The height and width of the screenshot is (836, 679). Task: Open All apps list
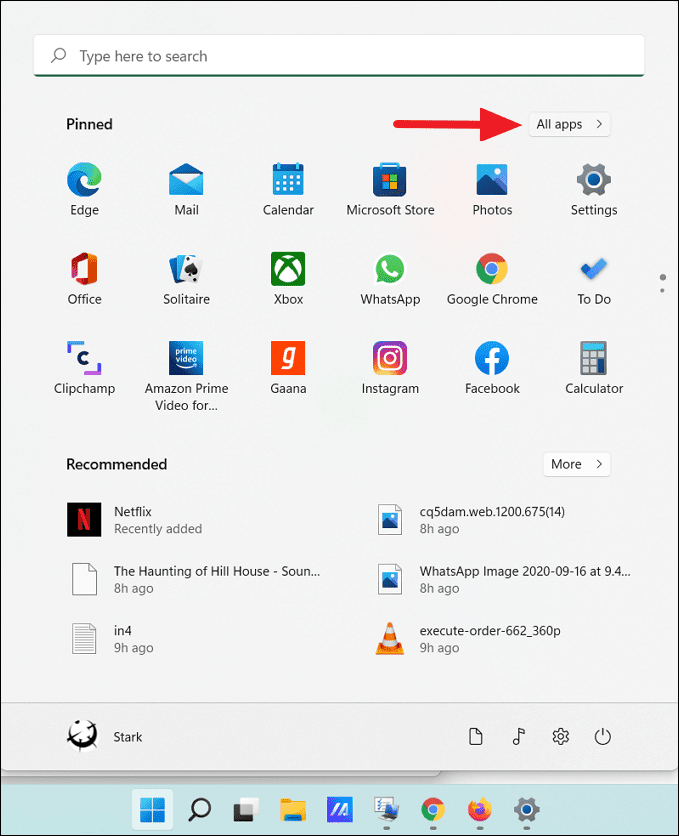569,124
